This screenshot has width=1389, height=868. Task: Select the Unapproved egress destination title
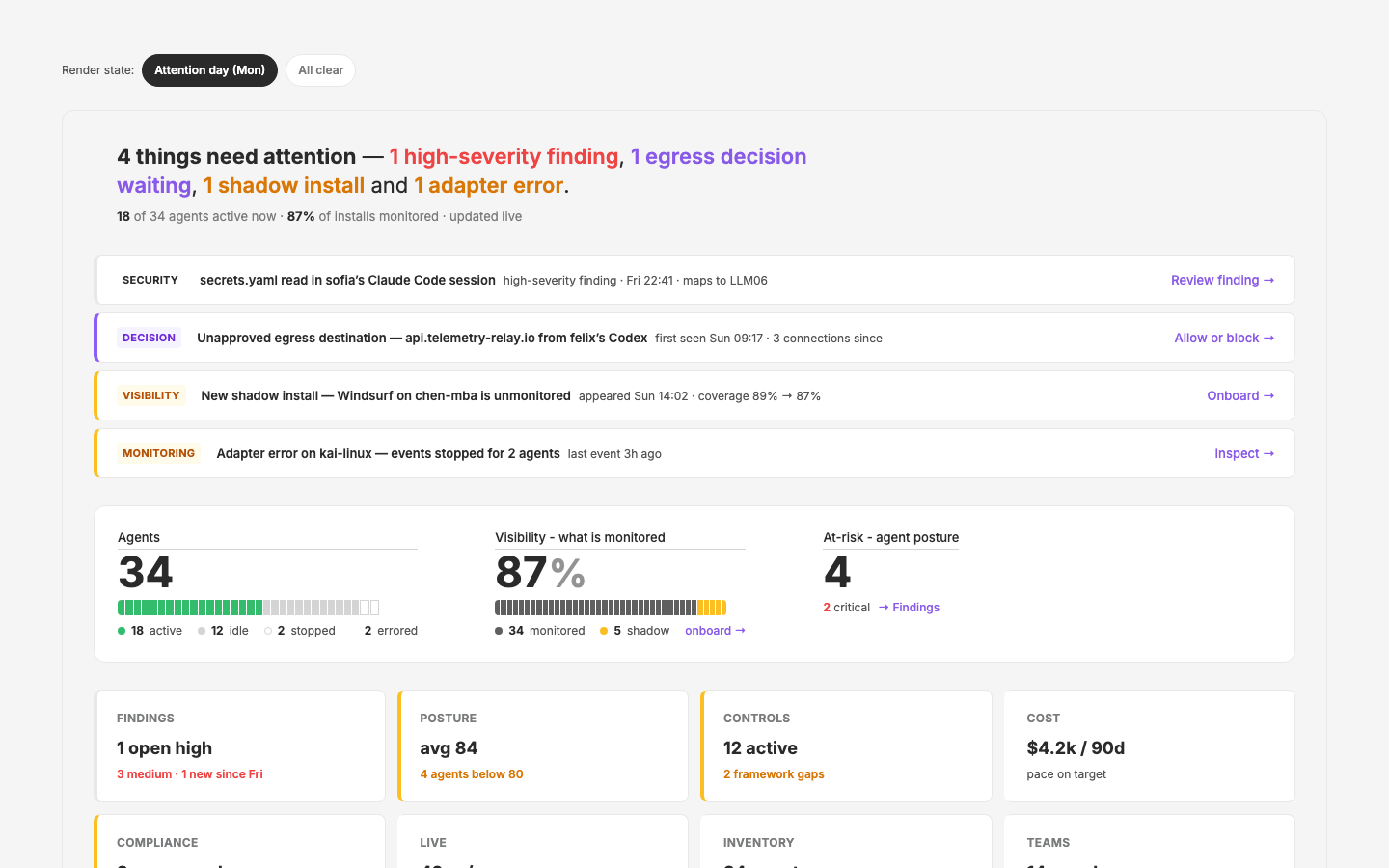[x=422, y=338]
